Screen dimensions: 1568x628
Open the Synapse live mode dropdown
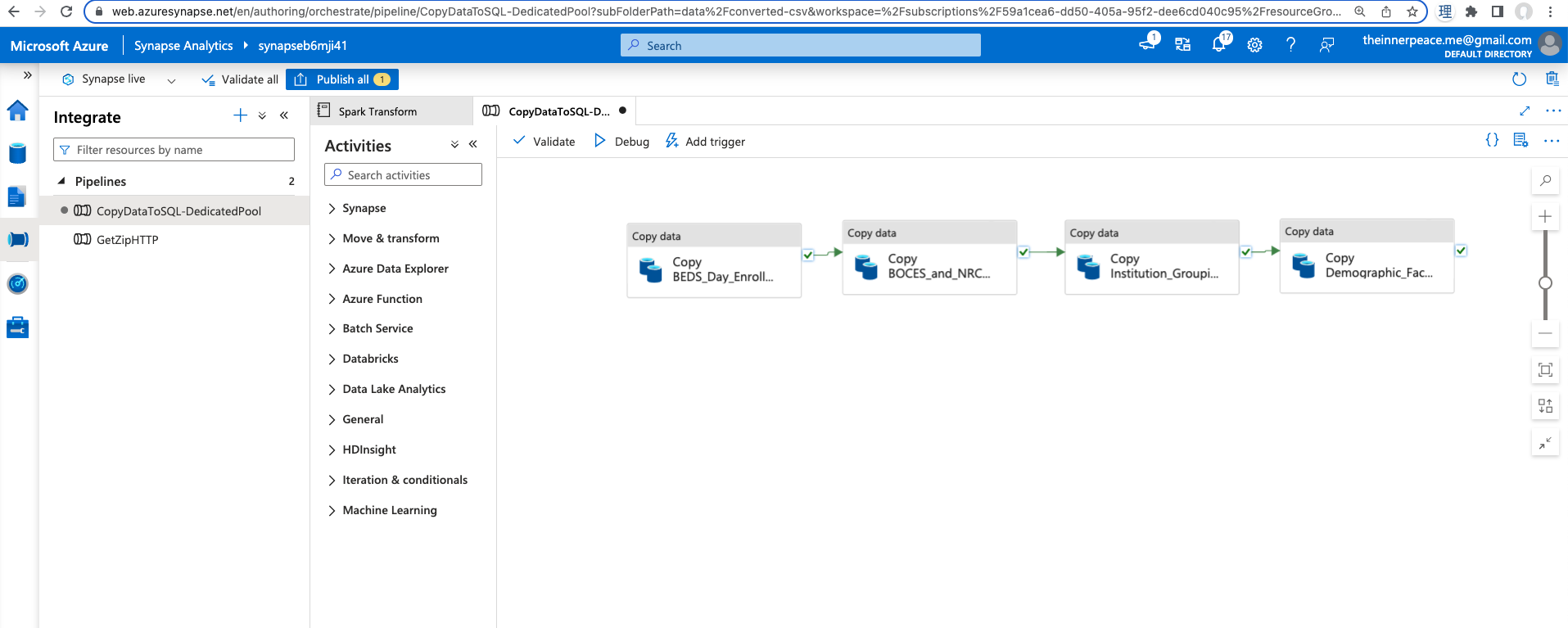[171, 80]
